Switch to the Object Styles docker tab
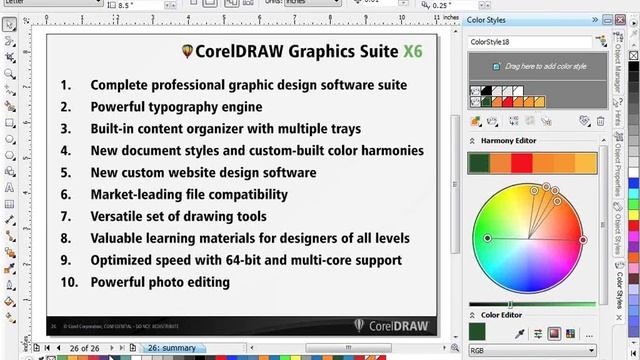Viewport: 640px width, 360px height. [x=618, y=229]
